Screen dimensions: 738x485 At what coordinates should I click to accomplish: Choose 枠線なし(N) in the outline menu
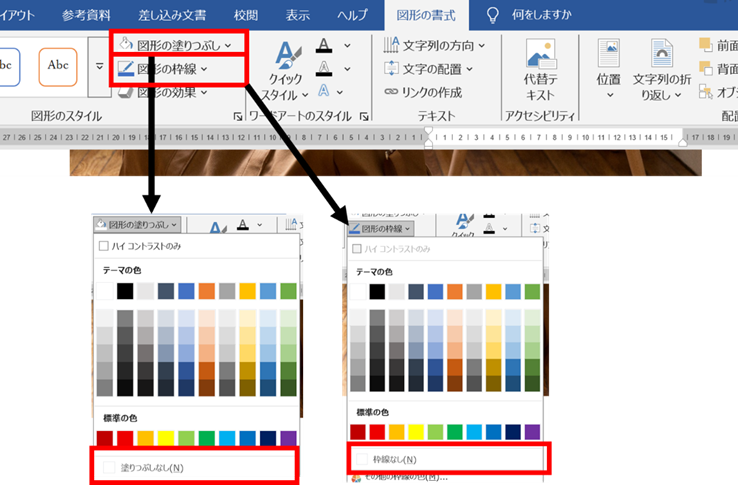[x=394, y=459]
